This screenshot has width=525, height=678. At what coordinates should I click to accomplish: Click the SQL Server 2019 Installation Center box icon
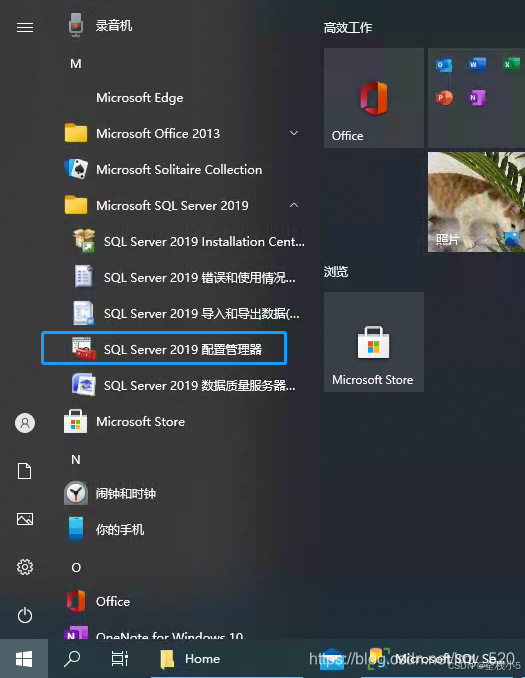coord(84,240)
